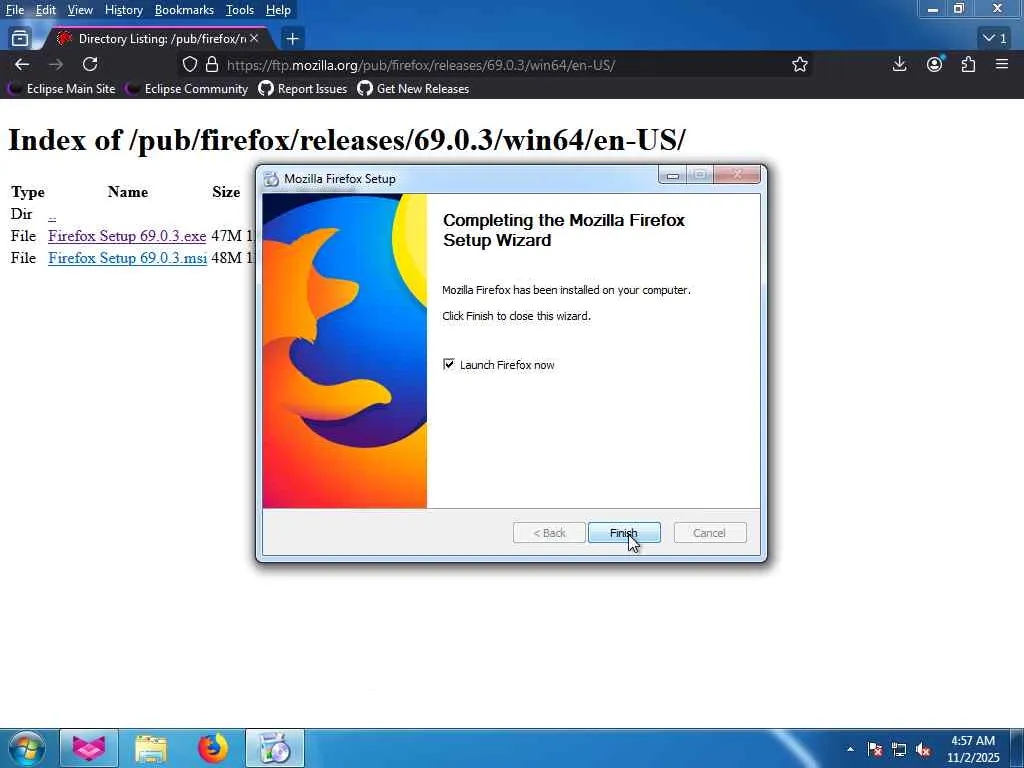Open the History menu

(123, 10)
